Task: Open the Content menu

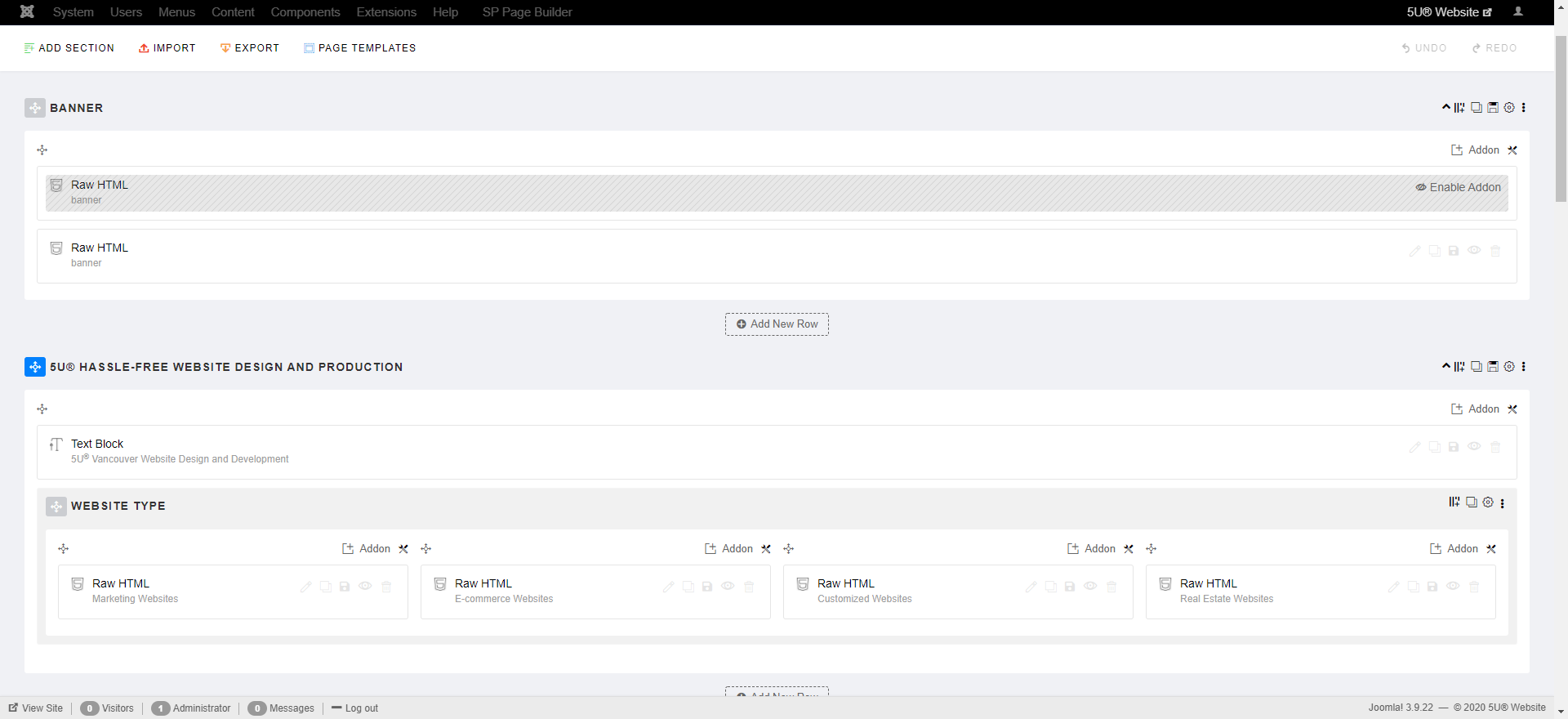Action: tap(233, 12)
